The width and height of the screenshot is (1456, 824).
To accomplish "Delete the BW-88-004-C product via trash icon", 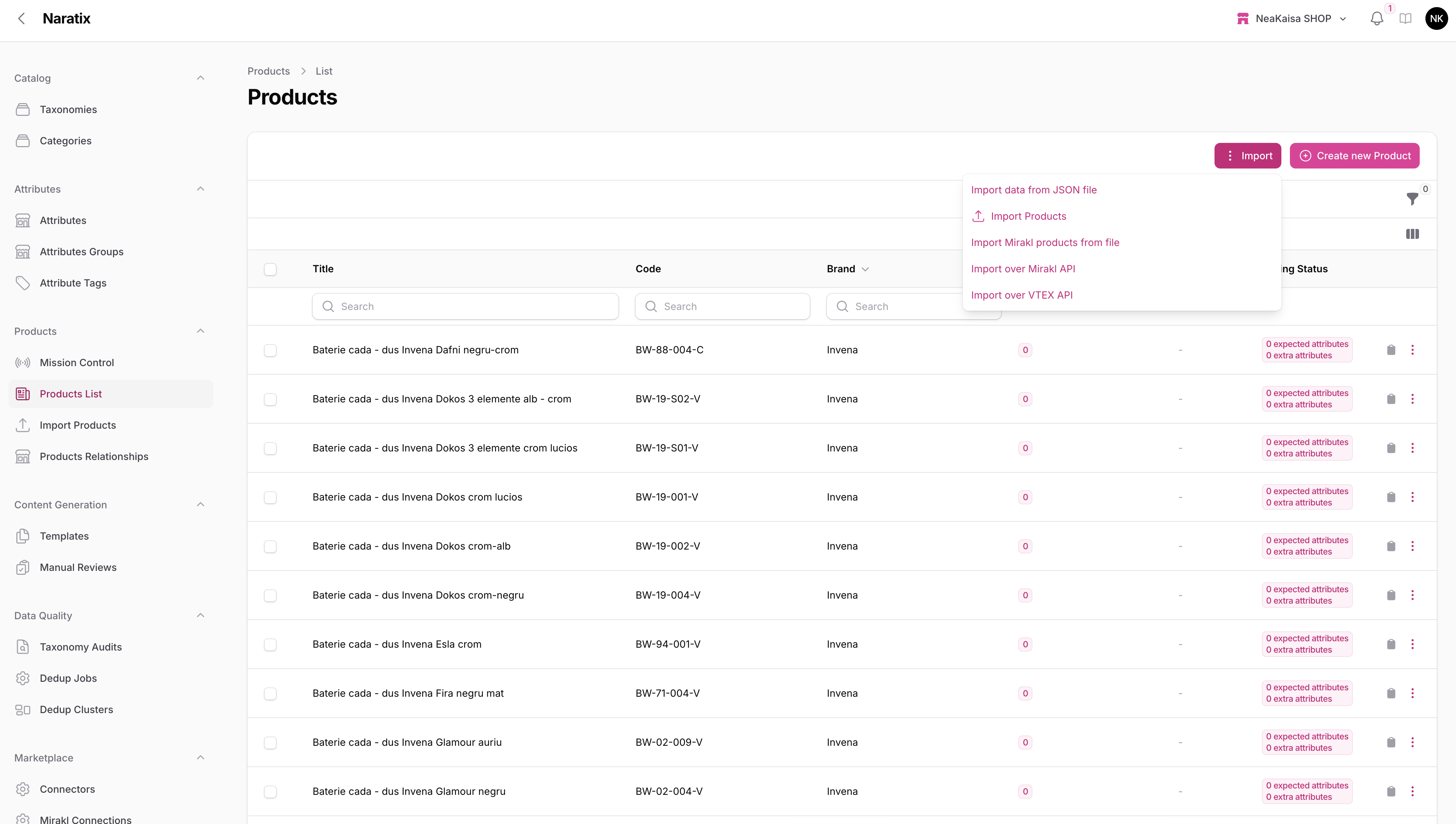I will click(x=1391, y=350).
